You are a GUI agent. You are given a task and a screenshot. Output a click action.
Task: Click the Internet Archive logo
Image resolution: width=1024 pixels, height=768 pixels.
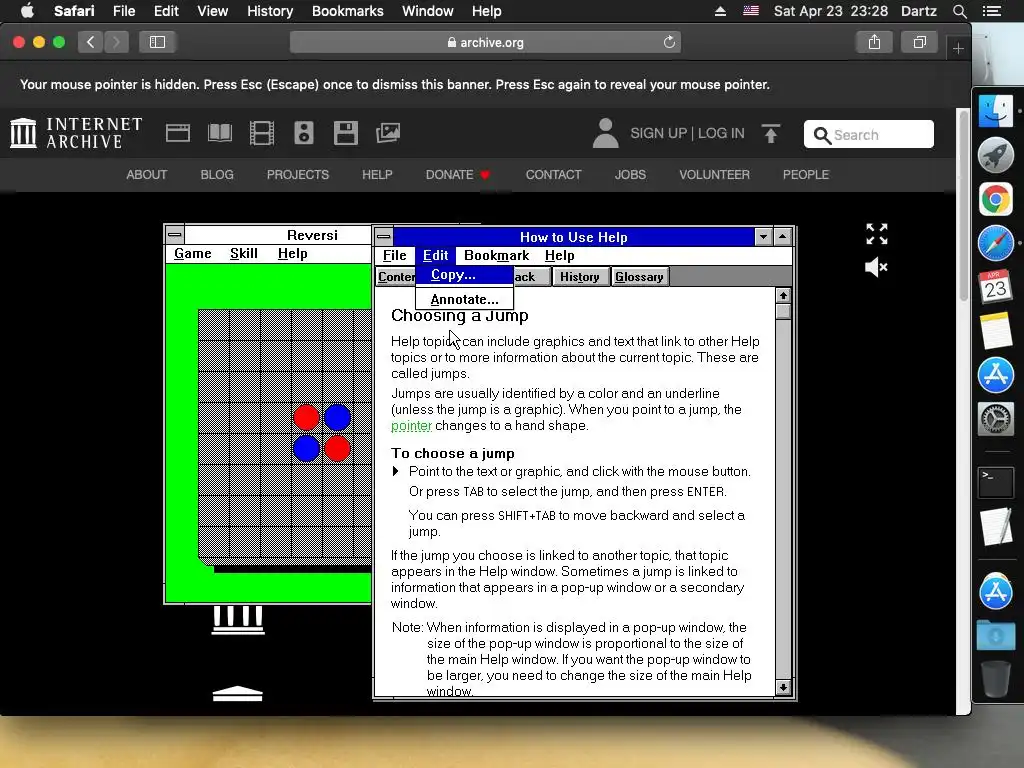76,133
